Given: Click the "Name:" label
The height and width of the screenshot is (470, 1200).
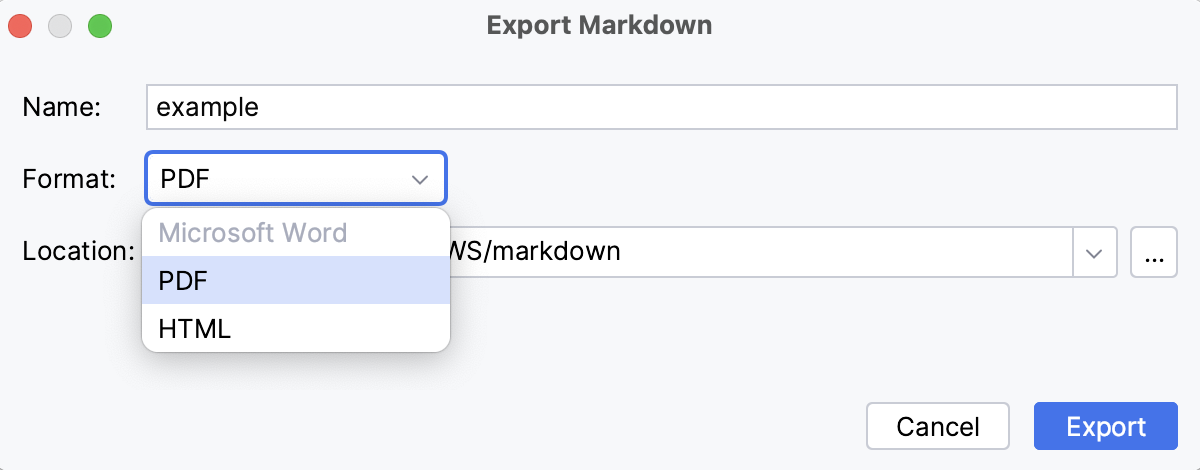Looking at the screenshot, I should point(62,107).
